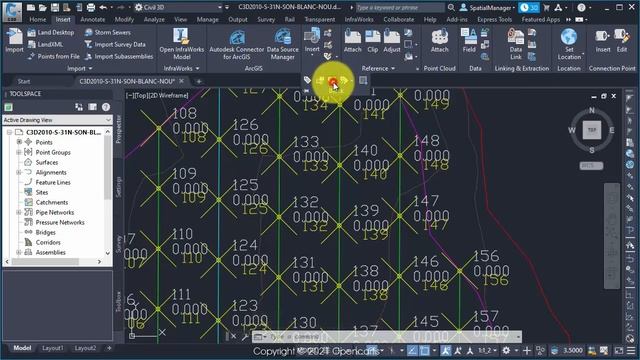The height and width of the screenshot is (360, 640).
Task: Undo the last action
Action: pos(103,7)
